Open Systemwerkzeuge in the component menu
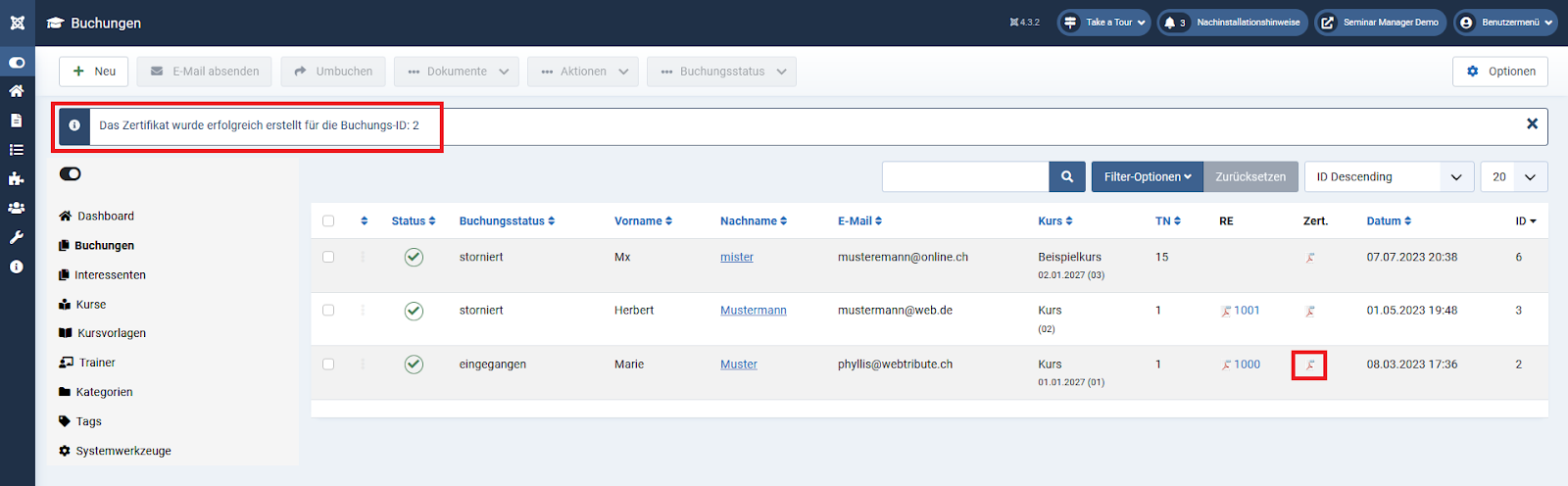1568x486 pixels. [x=115, y=451]
